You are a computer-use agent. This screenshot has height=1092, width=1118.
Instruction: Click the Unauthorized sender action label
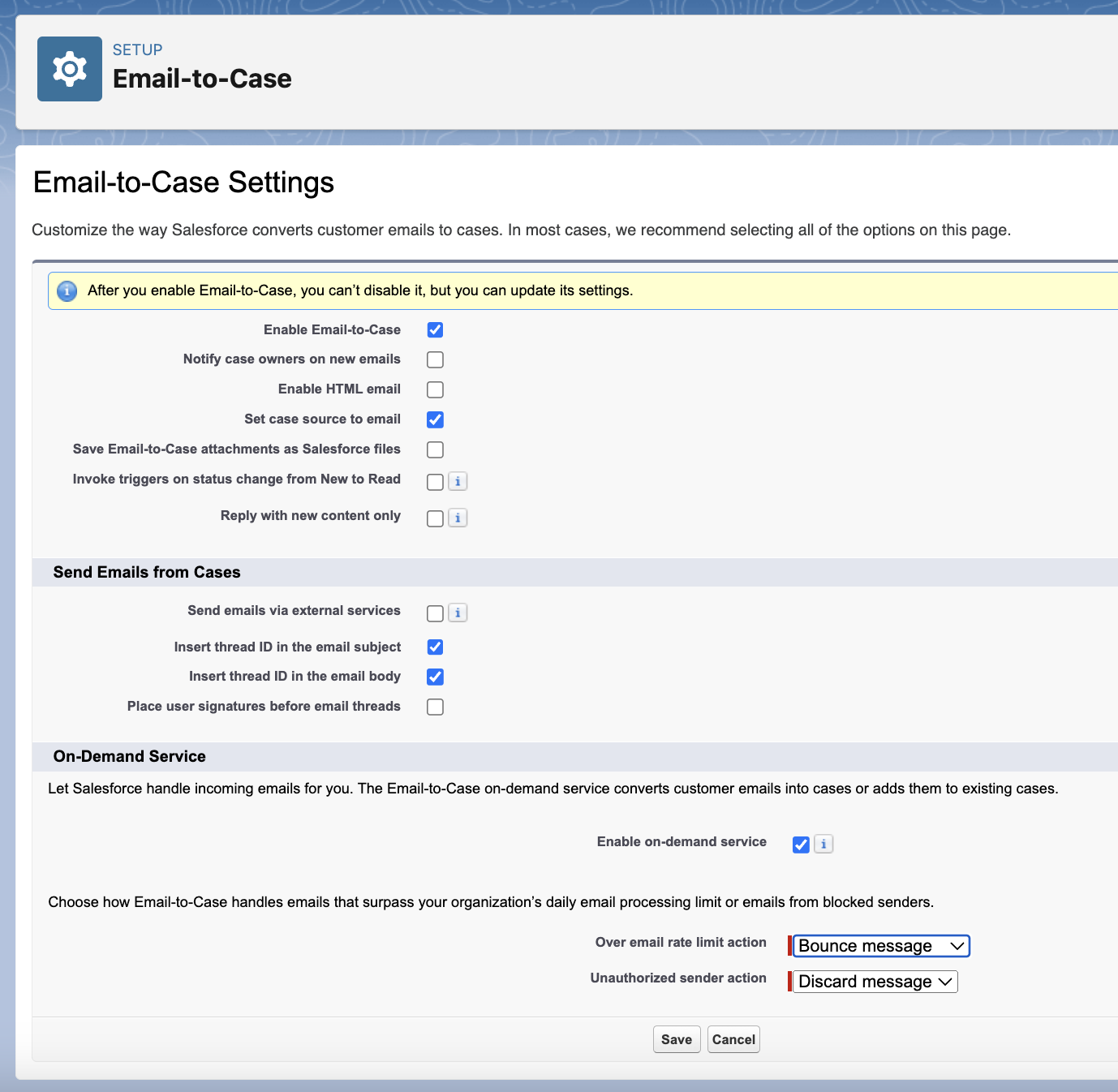coord(678,978)
